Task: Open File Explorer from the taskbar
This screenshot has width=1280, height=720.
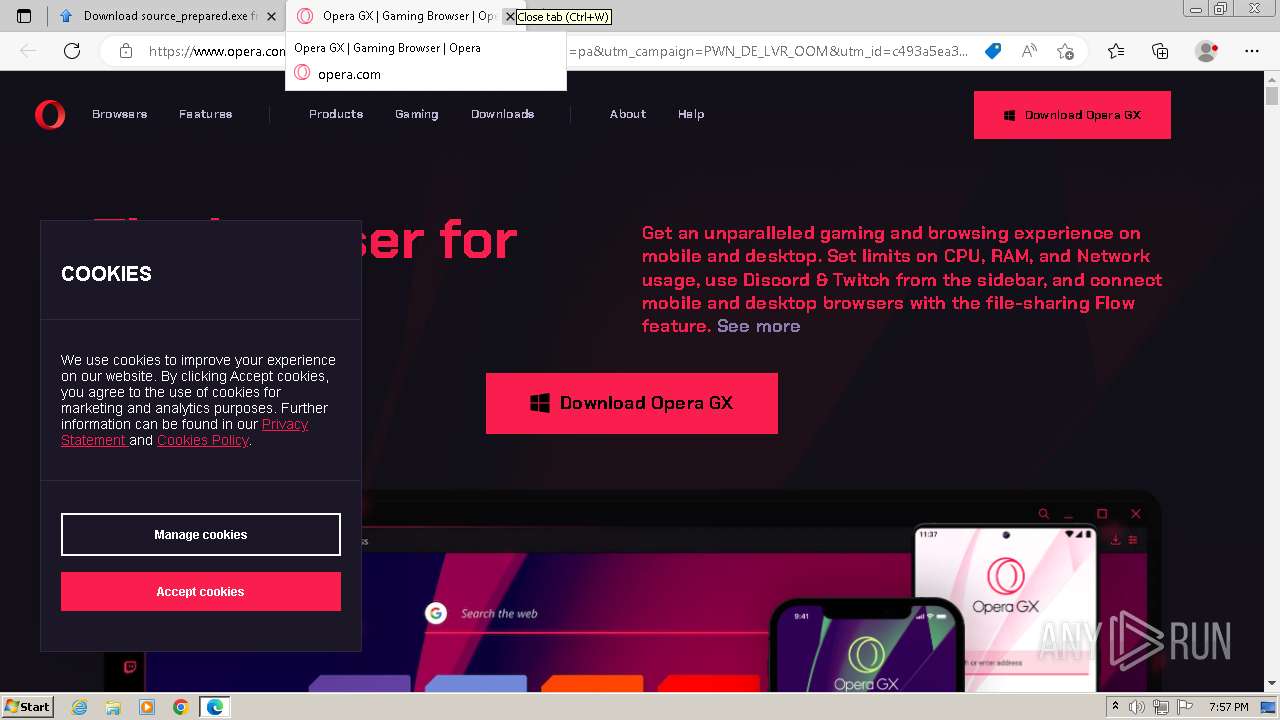Action: [x=113, y=707]
